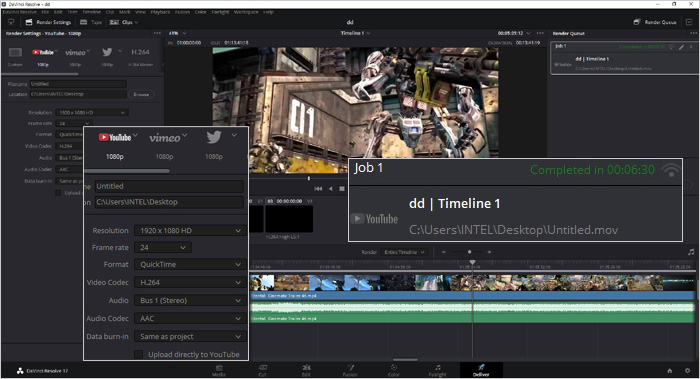Click the Filename input field
This screenshot has height=379, width=700.
[78, 84]
